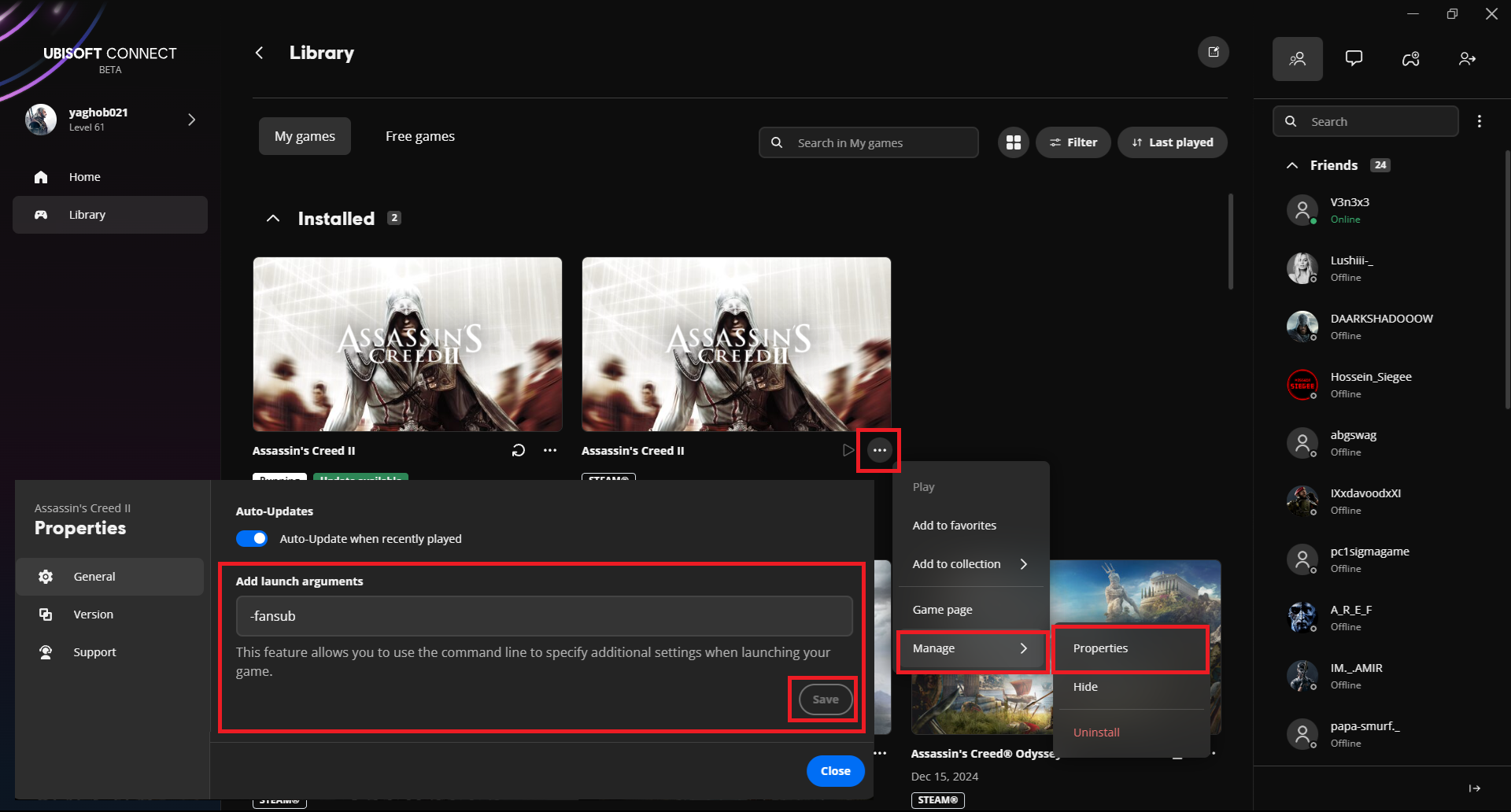Open the game invites controller icon
The height and width of the screenshot is (812, 1511).
(x=1410, y=59)
